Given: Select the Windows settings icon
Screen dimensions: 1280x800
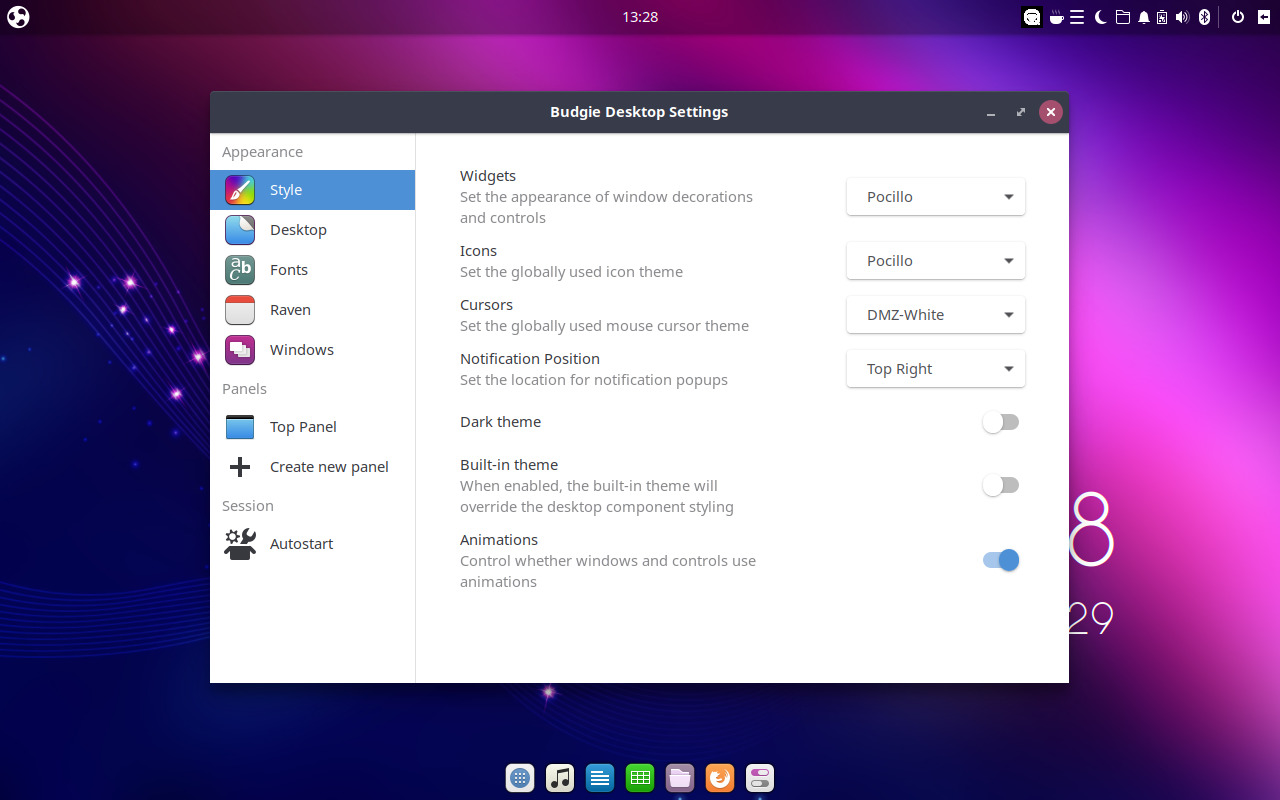Looking at the screenshot, I should [x=239, y=350].
